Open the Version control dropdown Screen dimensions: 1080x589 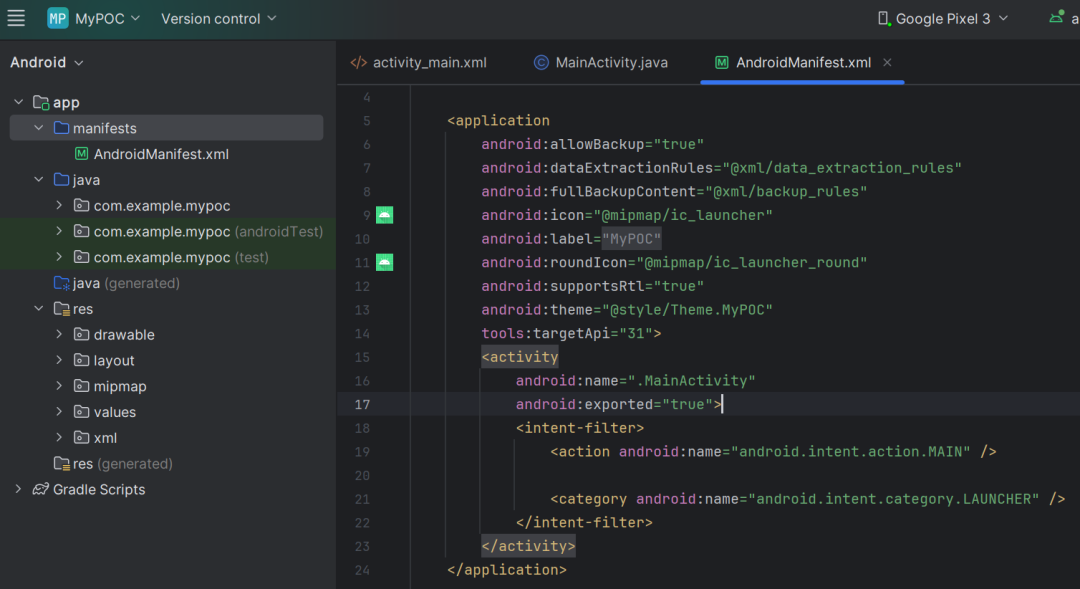click(x=218, y=19)
